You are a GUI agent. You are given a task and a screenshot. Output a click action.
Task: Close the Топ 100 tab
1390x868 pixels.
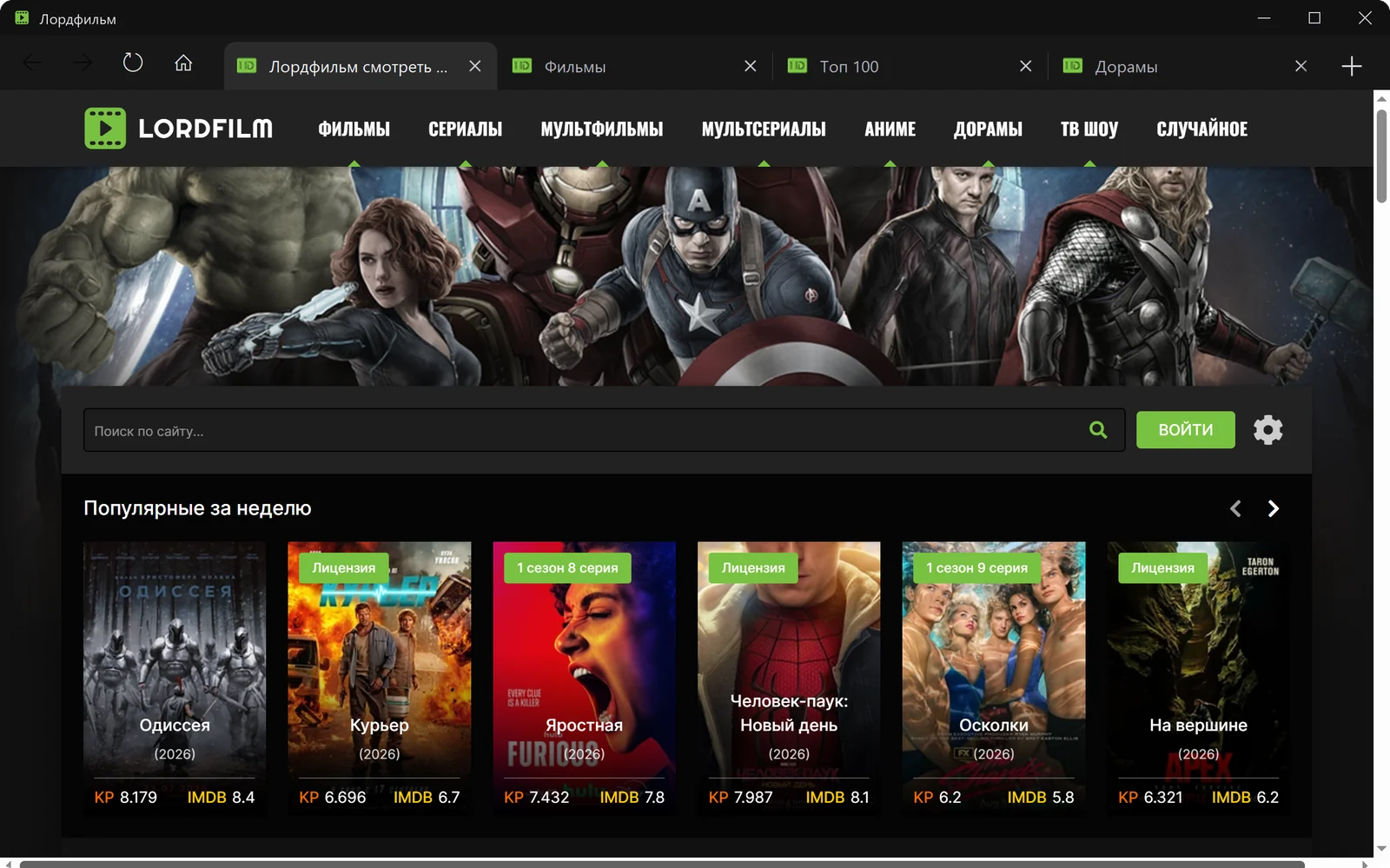point(1026,66)
